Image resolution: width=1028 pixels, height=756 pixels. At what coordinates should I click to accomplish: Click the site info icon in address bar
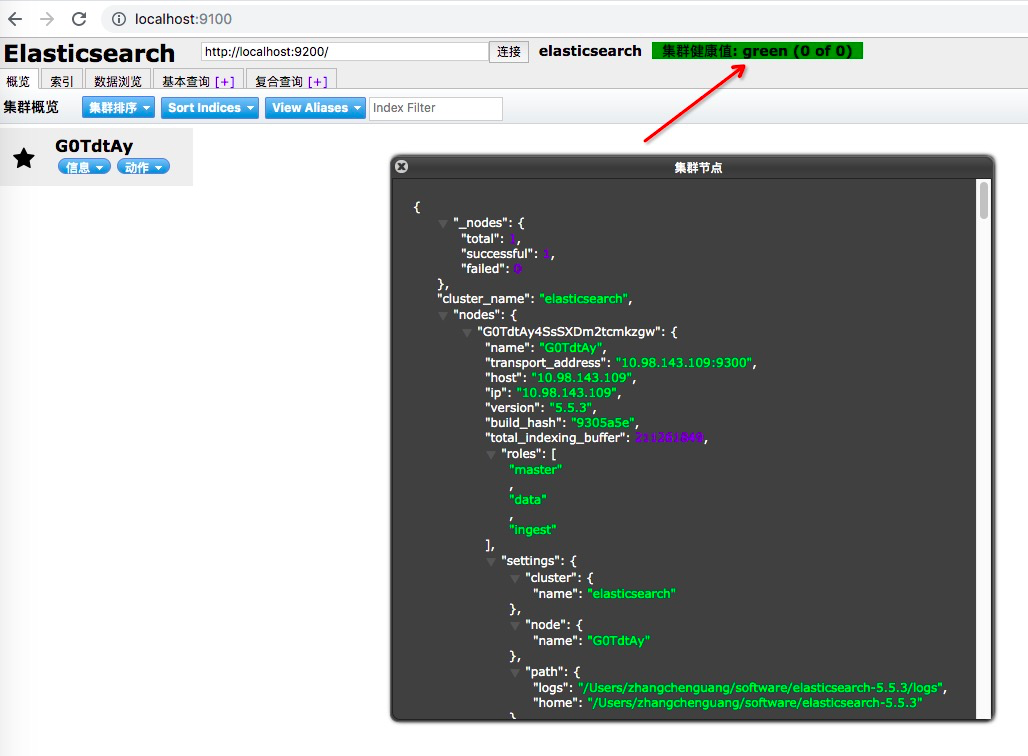(x=119, y=18)
